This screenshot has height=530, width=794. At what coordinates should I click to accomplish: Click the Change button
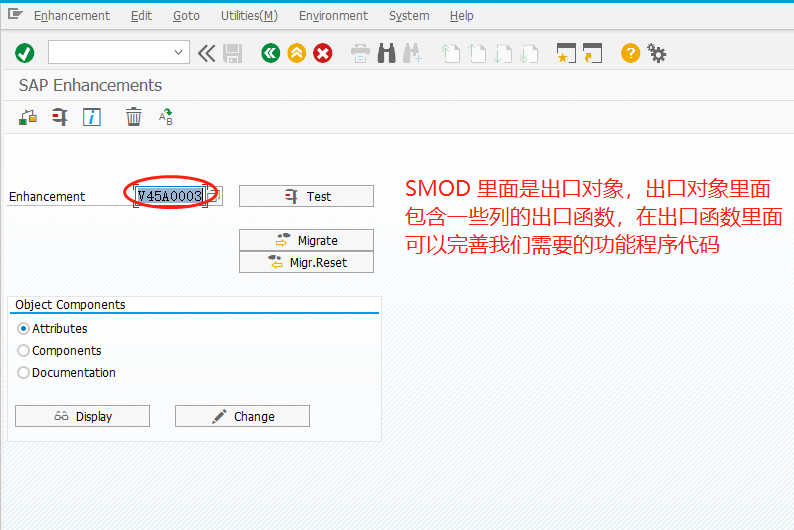pos(243,416)
